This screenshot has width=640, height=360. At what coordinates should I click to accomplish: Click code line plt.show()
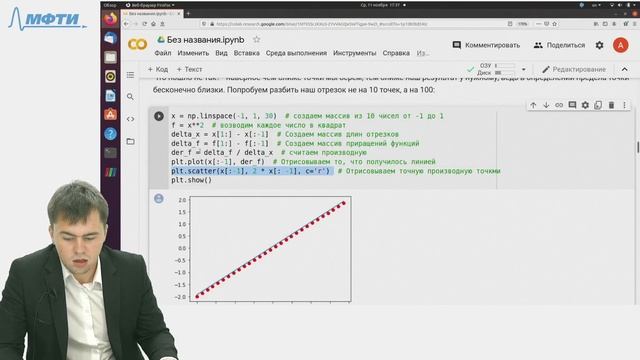191,180
